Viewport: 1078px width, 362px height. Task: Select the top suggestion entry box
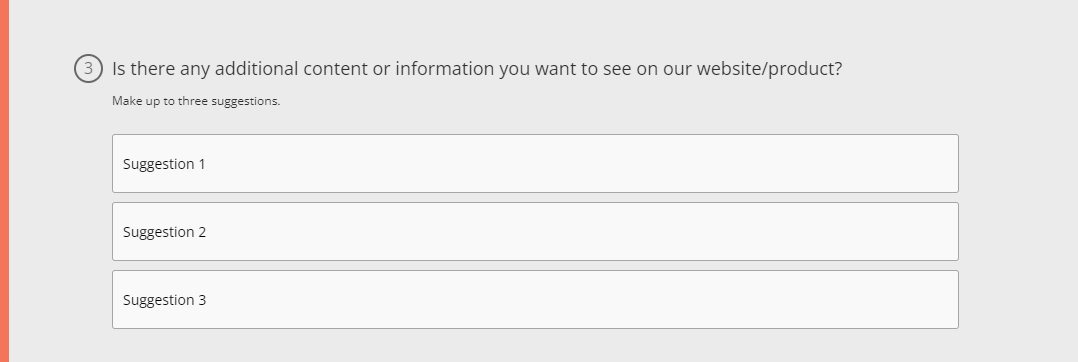[535, 163]
